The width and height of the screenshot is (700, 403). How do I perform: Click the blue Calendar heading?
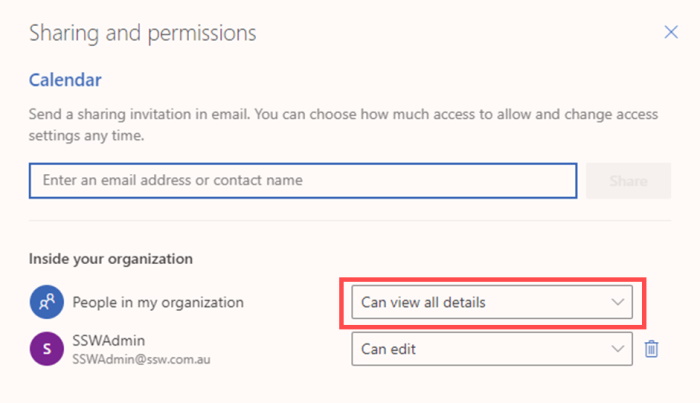(65, 80)
